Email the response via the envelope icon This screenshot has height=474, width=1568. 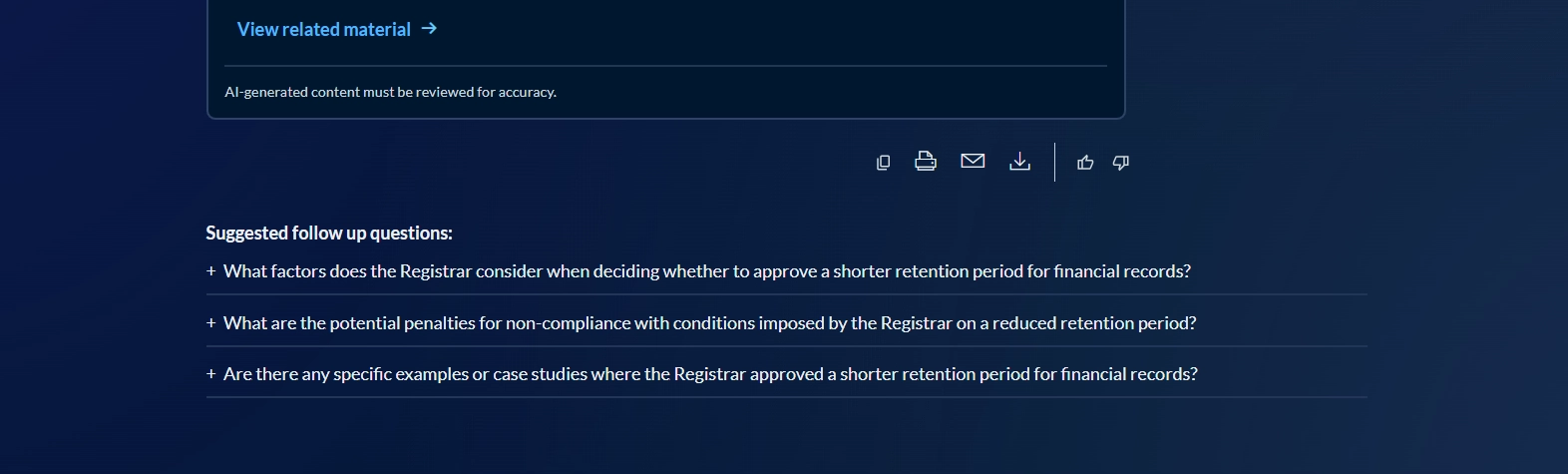pyautogui.click(x=973, y=162)
